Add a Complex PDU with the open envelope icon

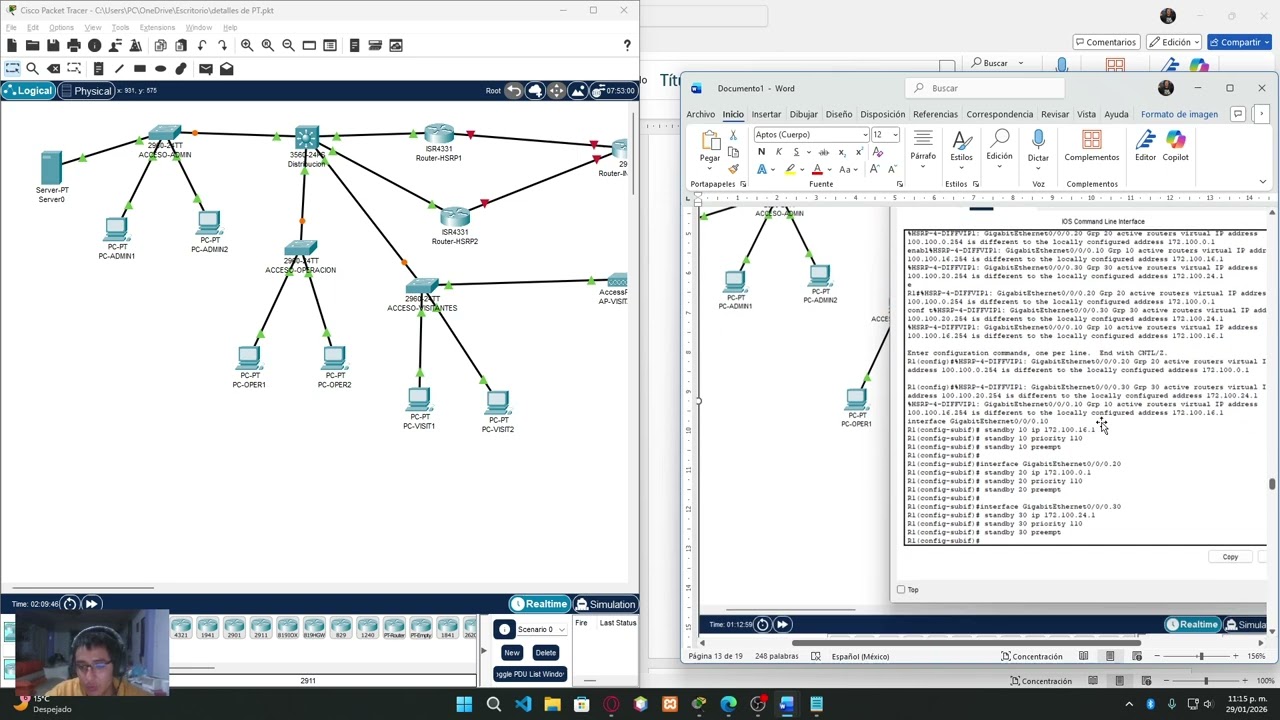click(227, 68)
